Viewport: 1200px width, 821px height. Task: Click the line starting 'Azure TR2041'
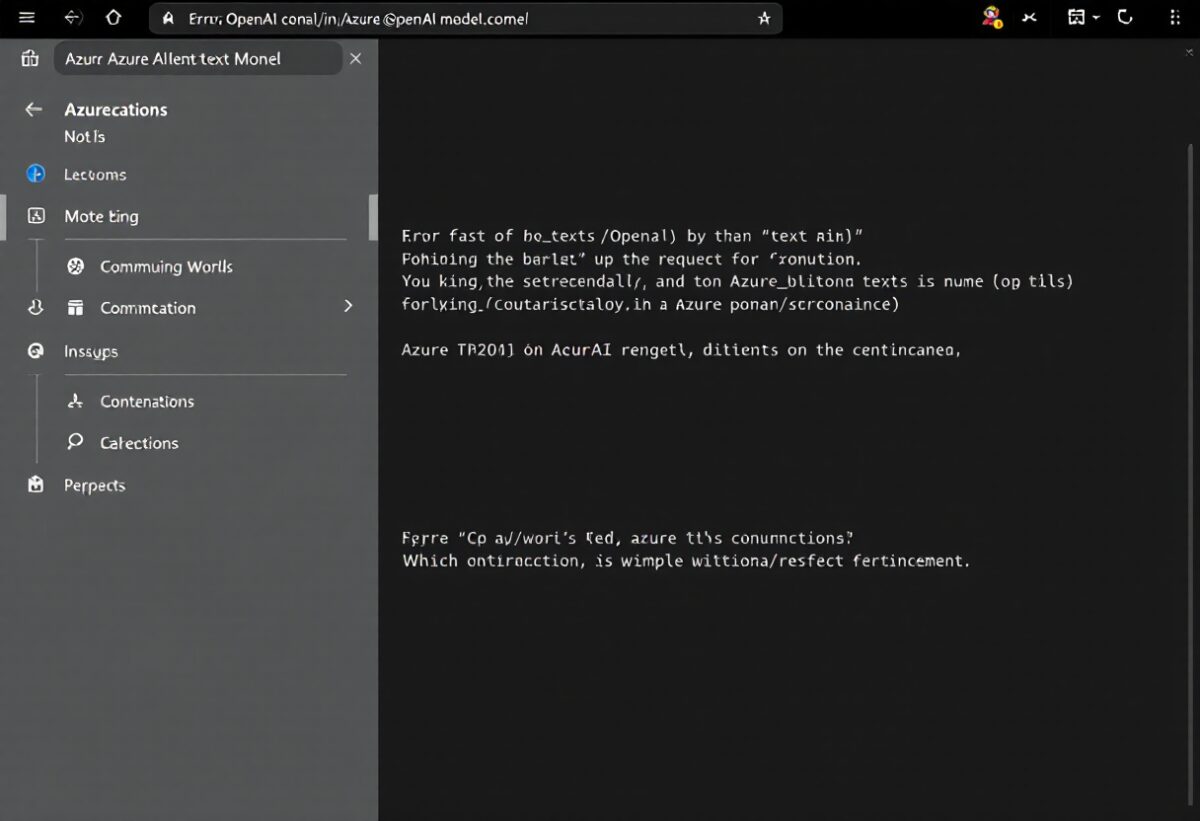(x=681, y=350)
